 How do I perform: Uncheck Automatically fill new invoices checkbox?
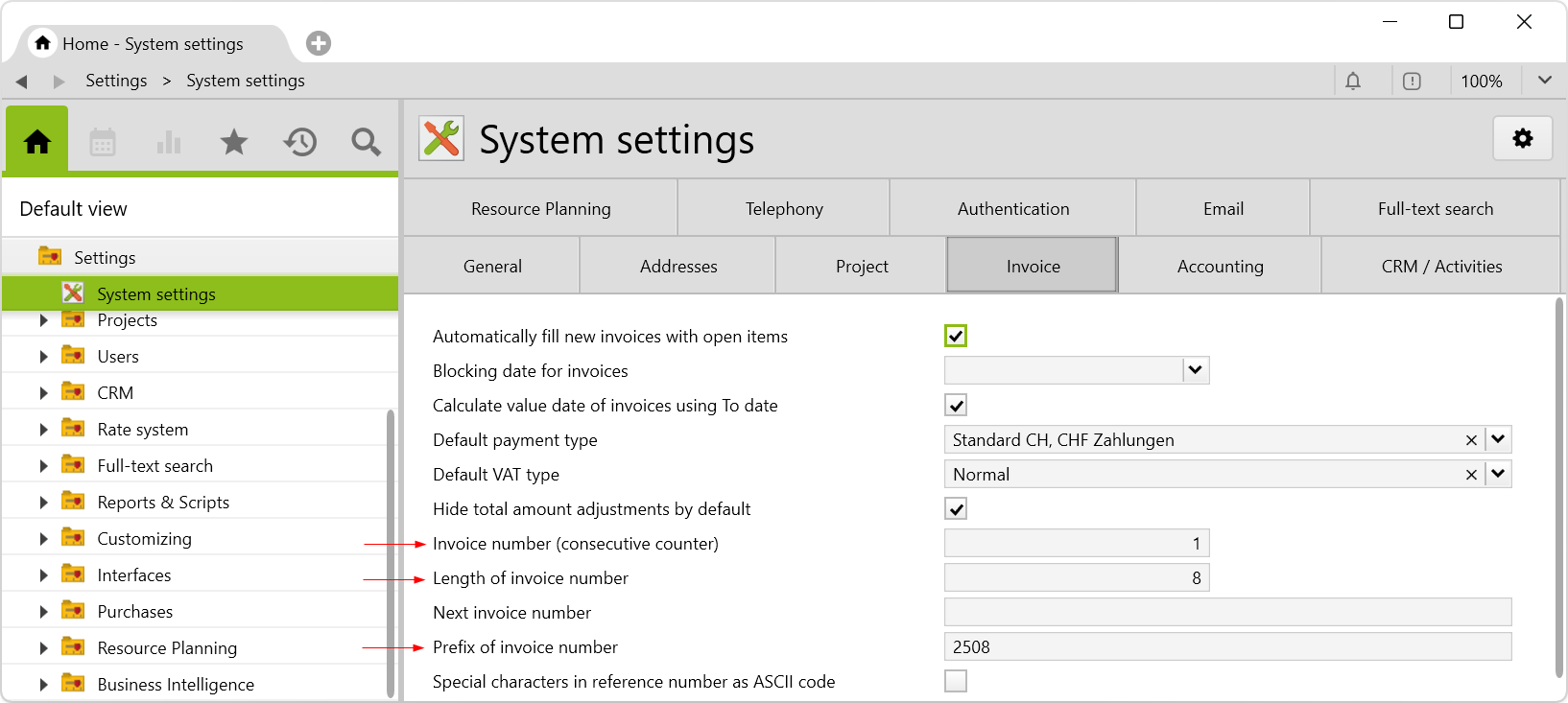(x=956, y=337)
